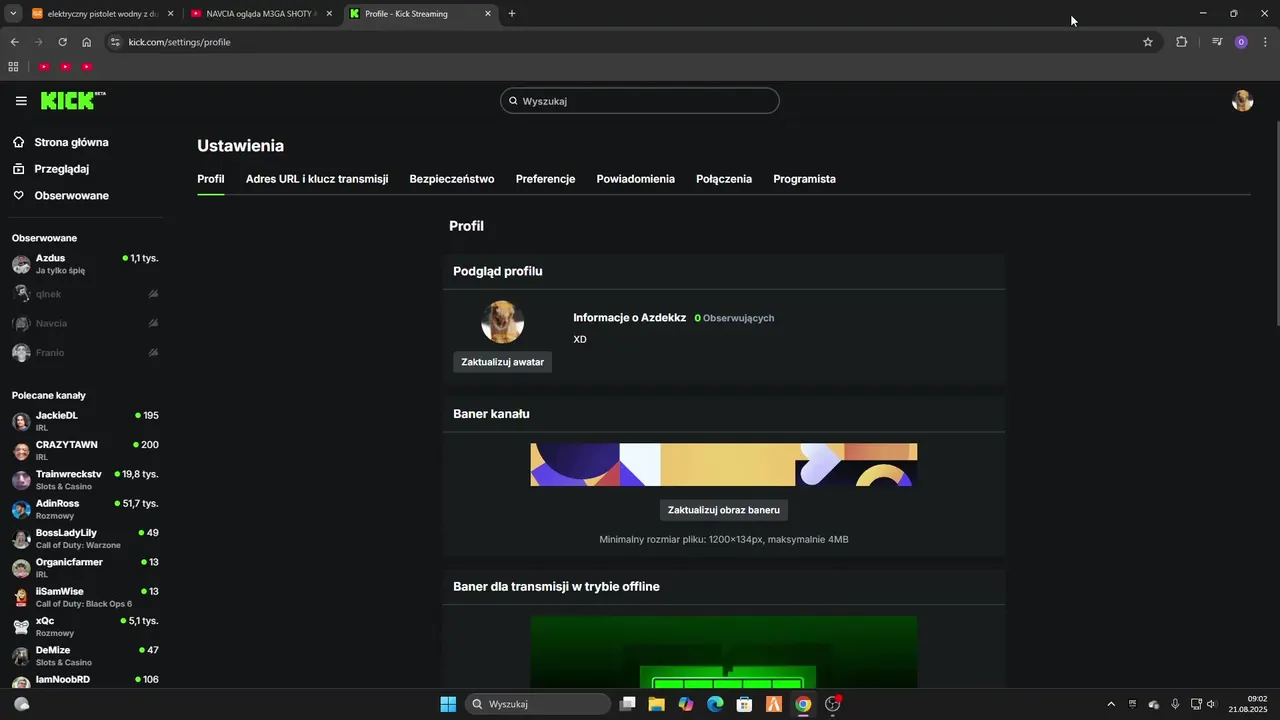
Task: Open Windows Start menu
Action: point(448,704)
